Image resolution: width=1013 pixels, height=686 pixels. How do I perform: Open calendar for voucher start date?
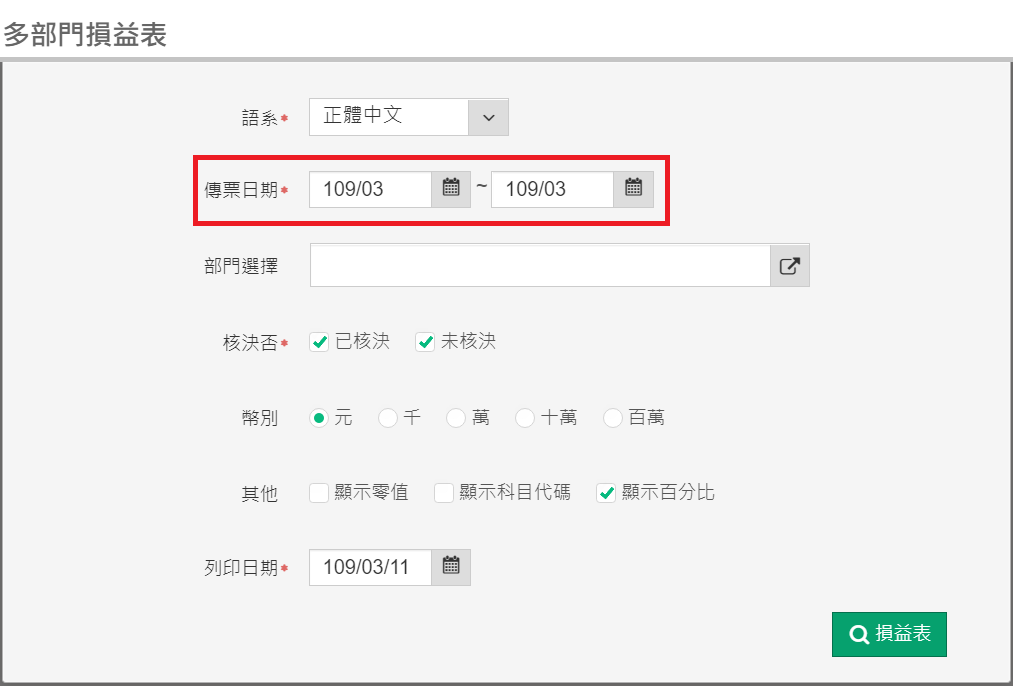pos(451,189)
